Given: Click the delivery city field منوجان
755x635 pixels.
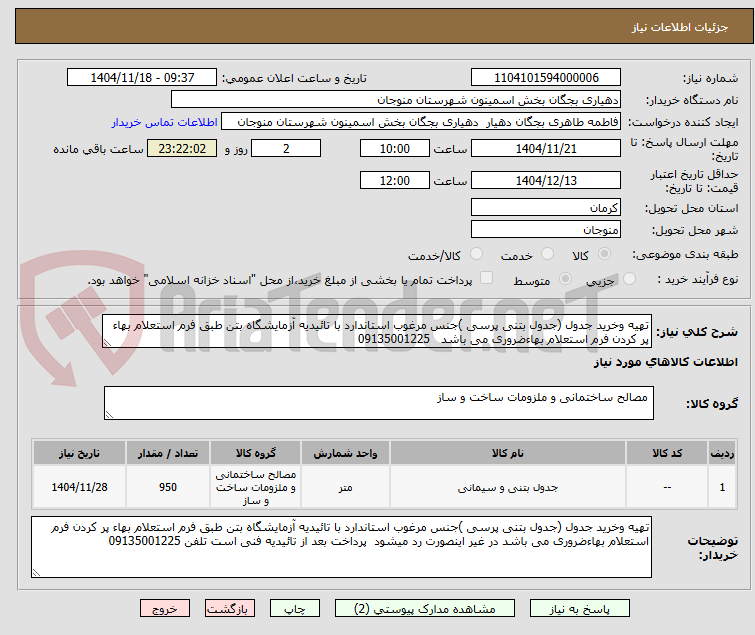Looking at the screenshot, I should pyautogui.click(x=546, y=230).
